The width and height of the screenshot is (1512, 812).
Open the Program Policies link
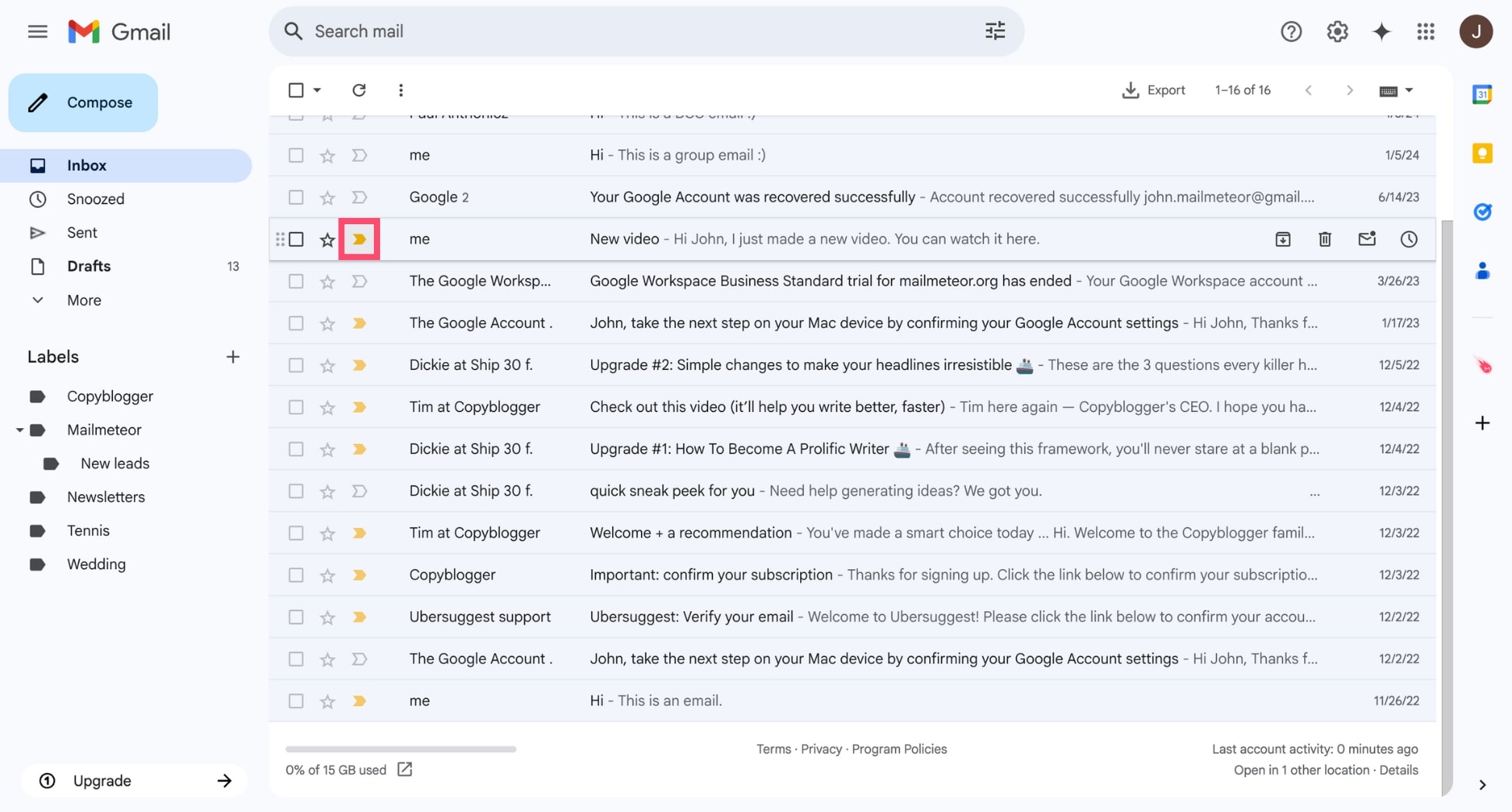point(899,749)
